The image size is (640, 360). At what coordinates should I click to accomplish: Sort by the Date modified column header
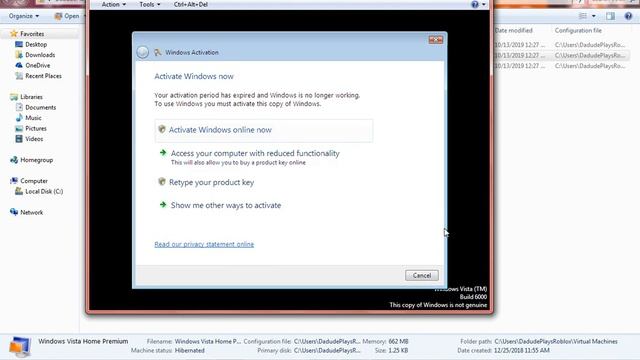513,31
